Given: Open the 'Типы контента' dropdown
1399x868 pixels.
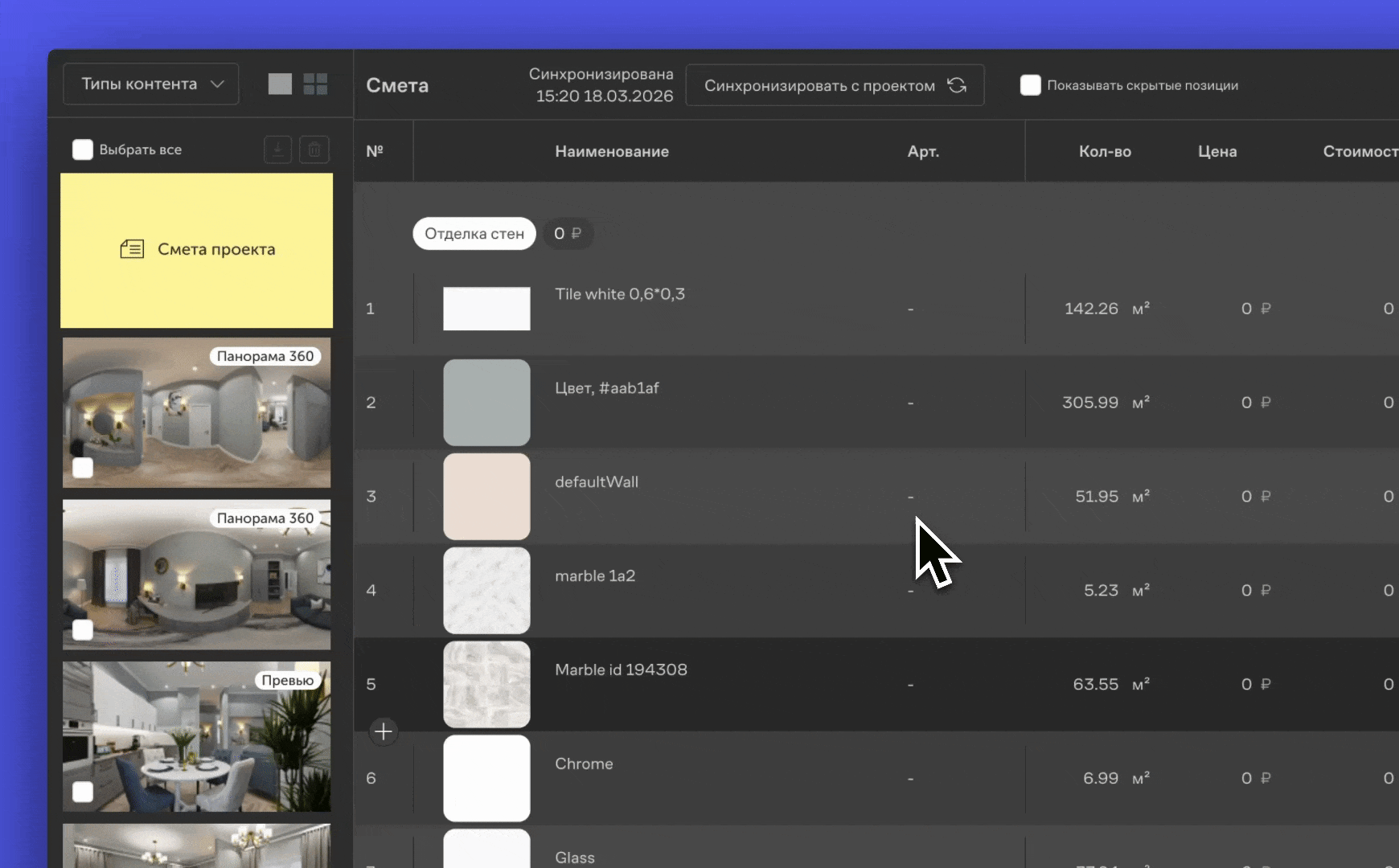Looking at the screenshot, I should 151,84.
